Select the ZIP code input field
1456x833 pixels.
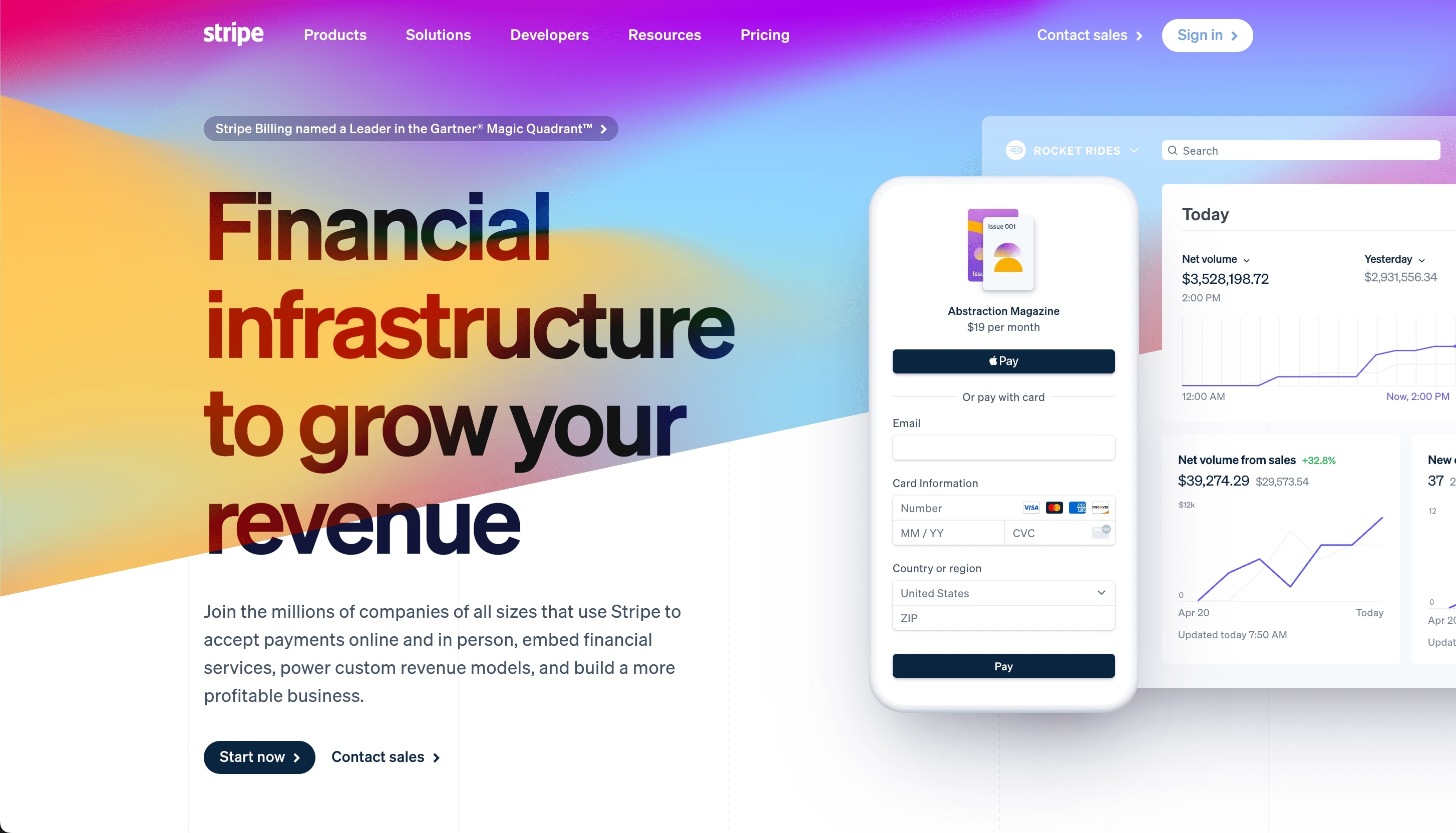coord(1003,617)
